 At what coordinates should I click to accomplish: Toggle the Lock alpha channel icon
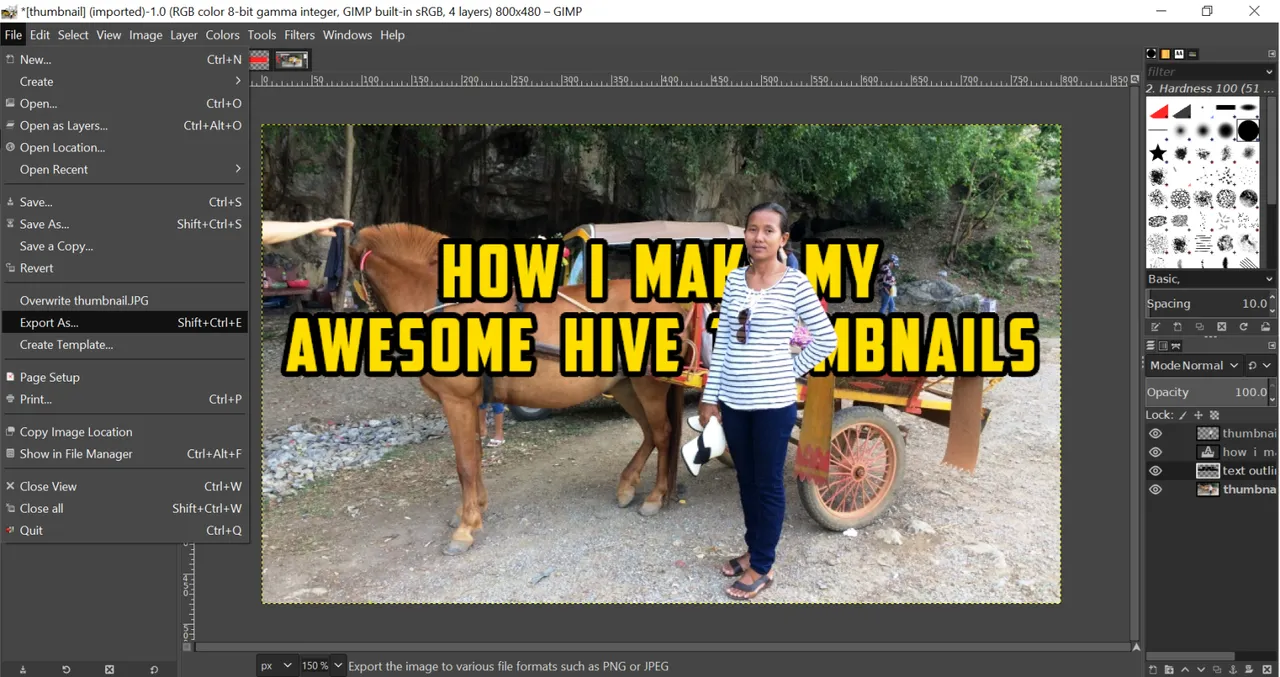(x=1215, y=415)
